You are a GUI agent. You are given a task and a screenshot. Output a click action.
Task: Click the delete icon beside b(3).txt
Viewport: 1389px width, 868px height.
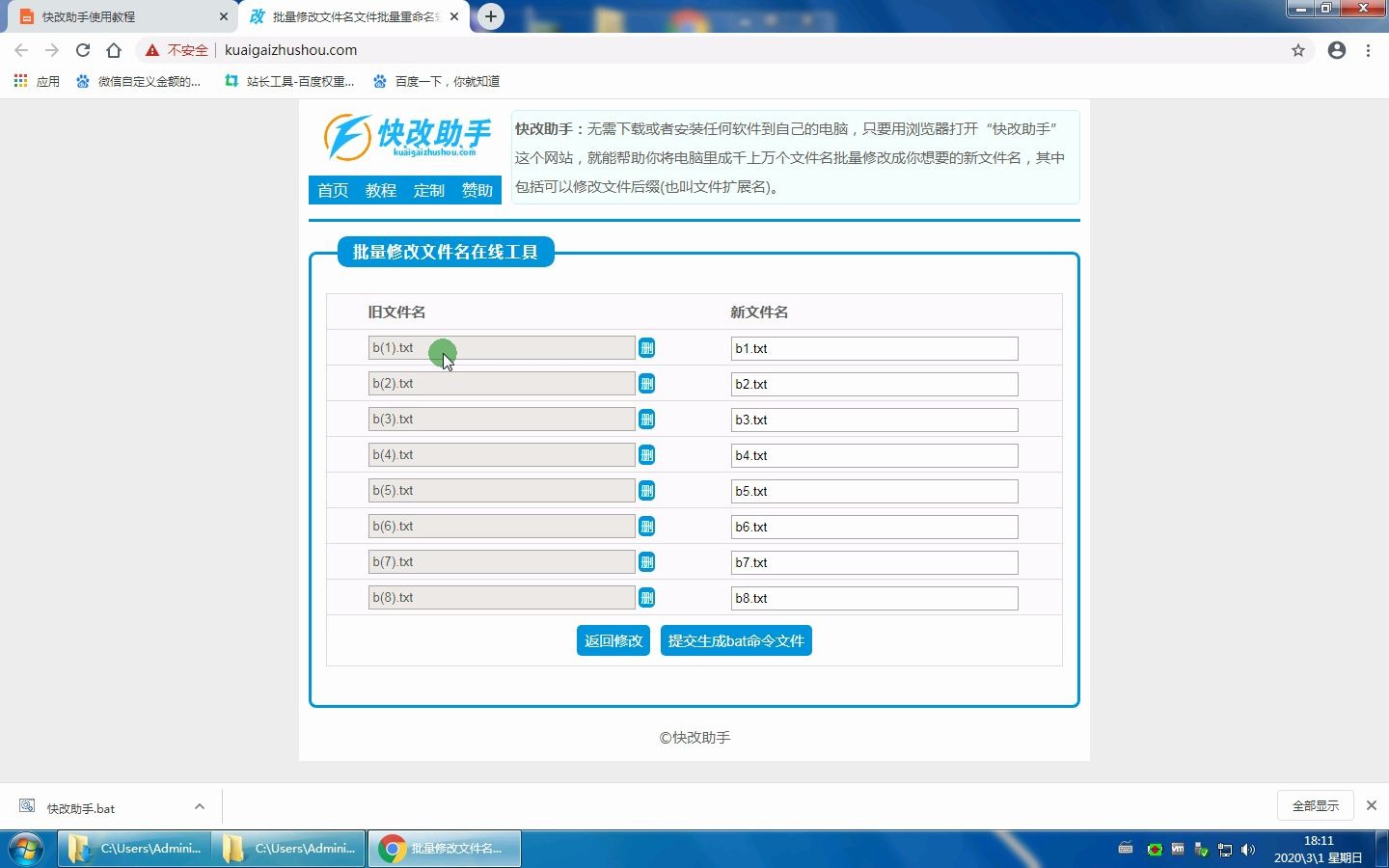(x=646, y=420)
